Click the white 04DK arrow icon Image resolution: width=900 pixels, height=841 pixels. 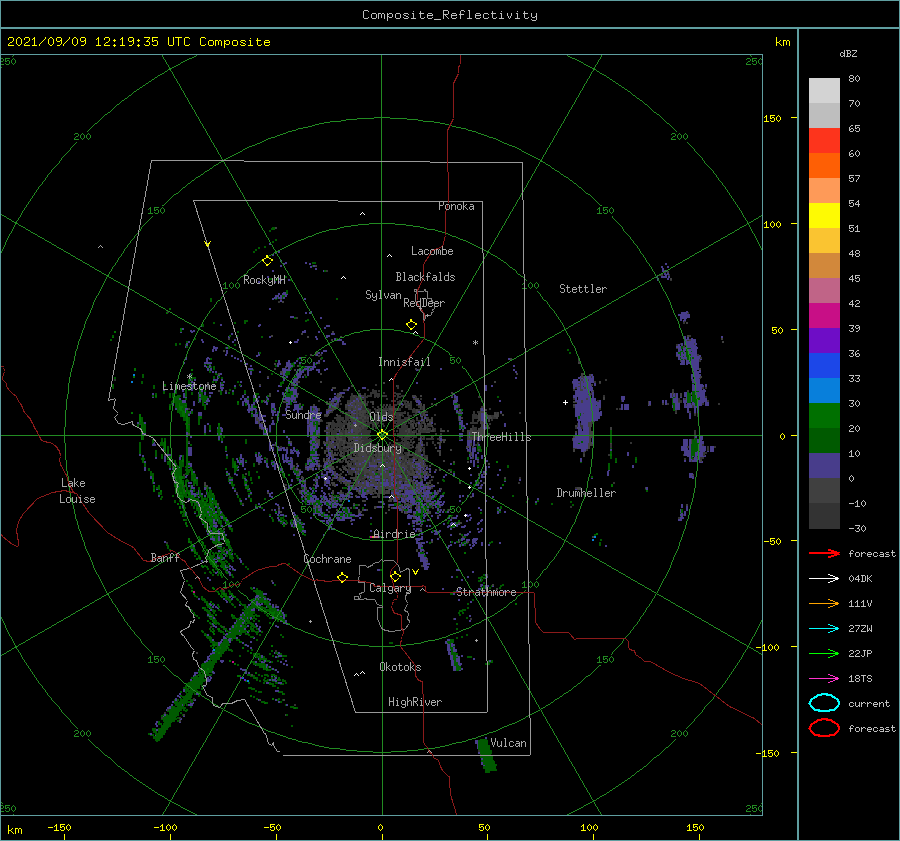(x=824, y=578)
